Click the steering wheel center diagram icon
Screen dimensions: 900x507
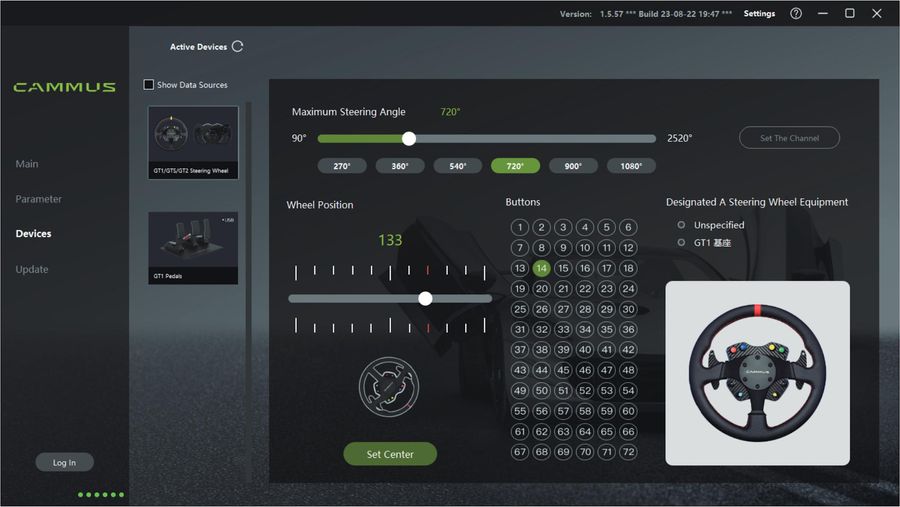point(389,385)
